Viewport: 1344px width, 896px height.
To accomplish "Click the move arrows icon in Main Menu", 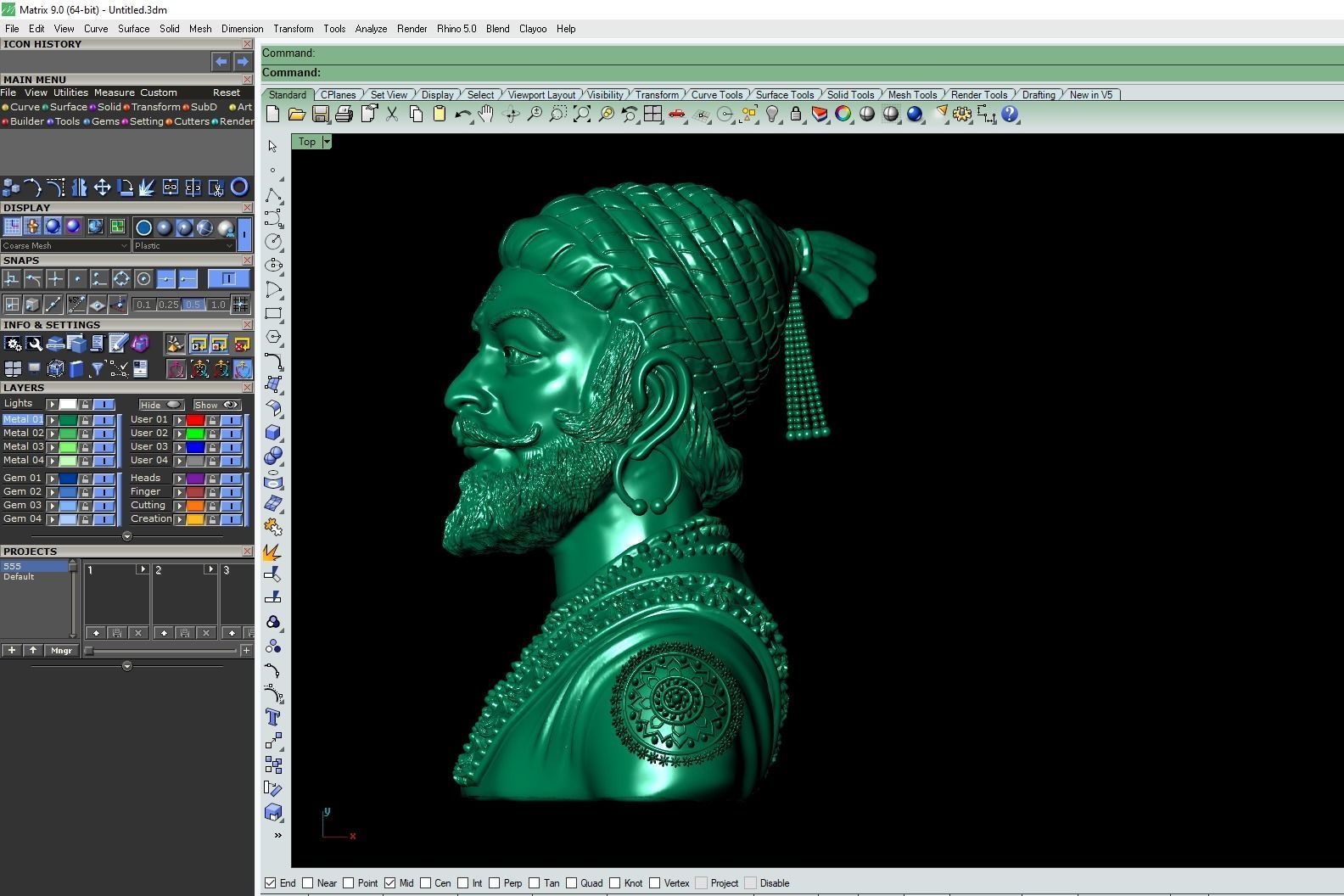I will 102,188.
